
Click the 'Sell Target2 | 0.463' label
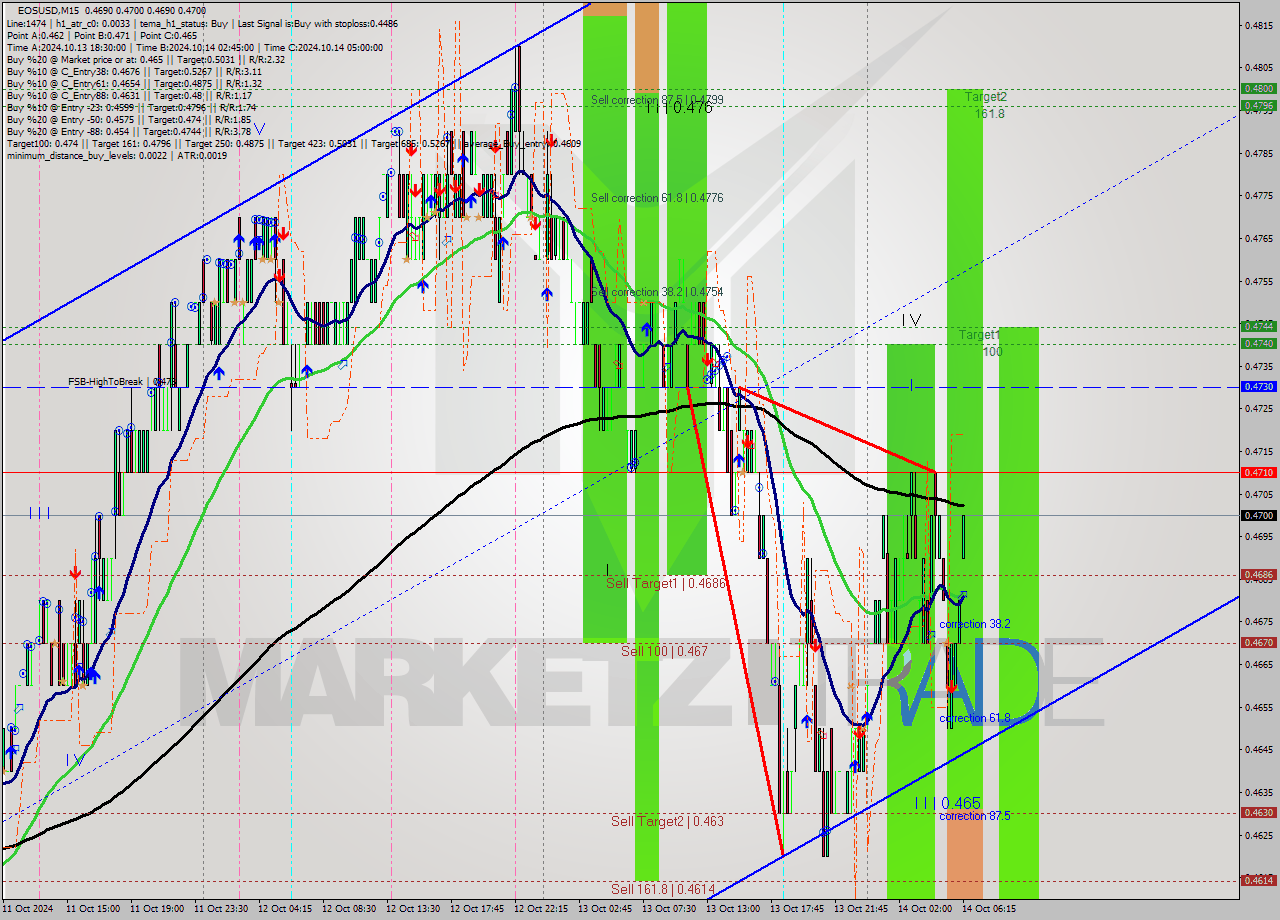pos(667,821)
